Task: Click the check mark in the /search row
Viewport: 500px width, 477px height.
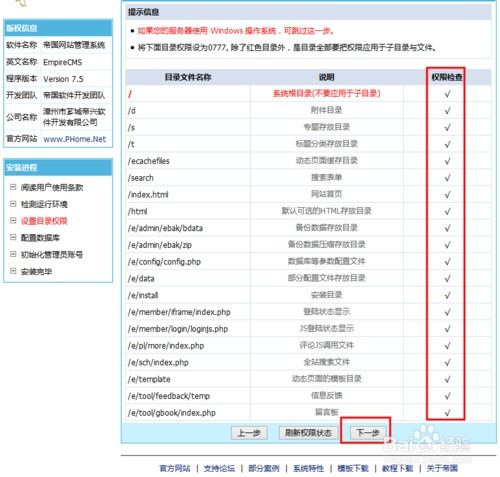Action: (447, 178)
